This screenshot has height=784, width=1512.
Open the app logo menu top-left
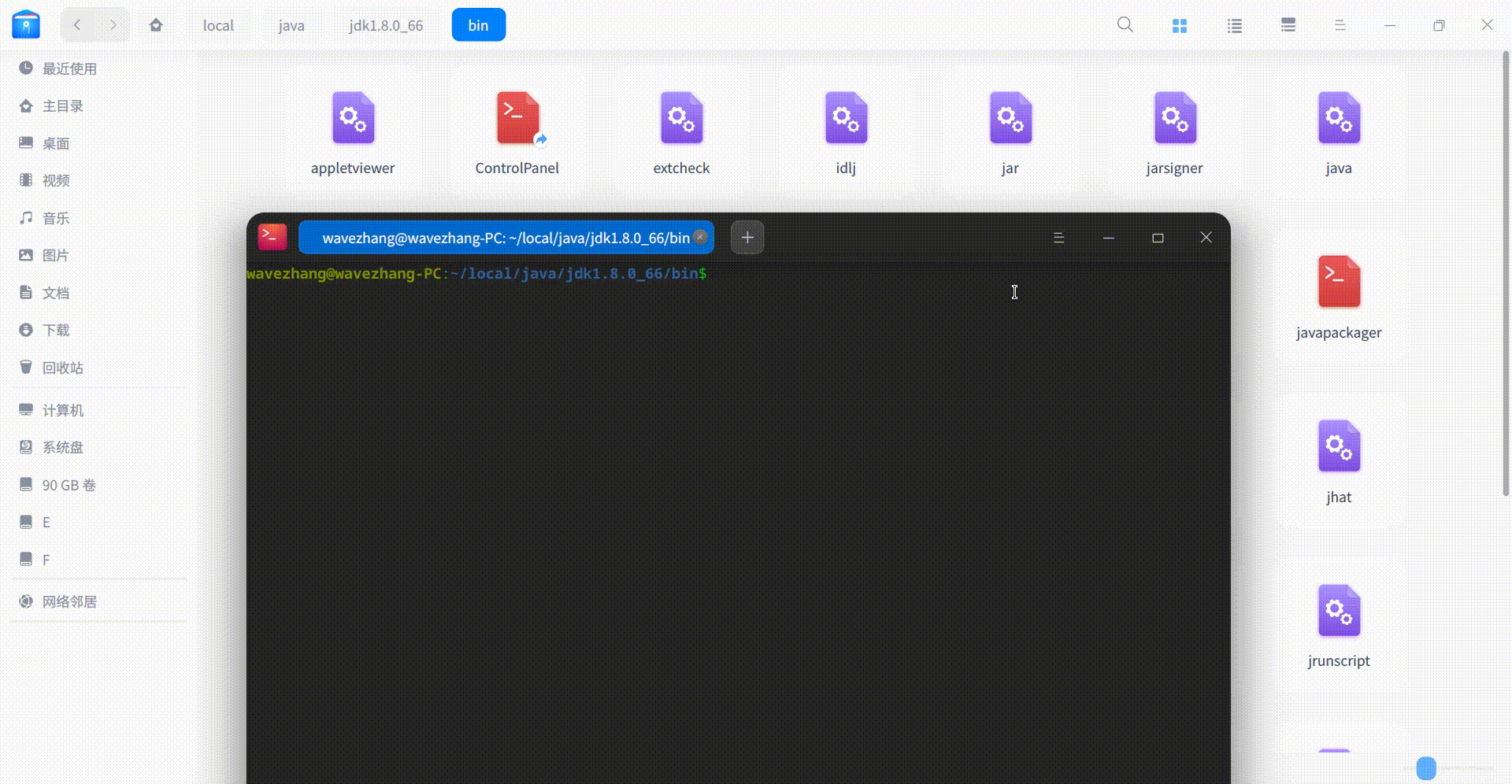26,24
